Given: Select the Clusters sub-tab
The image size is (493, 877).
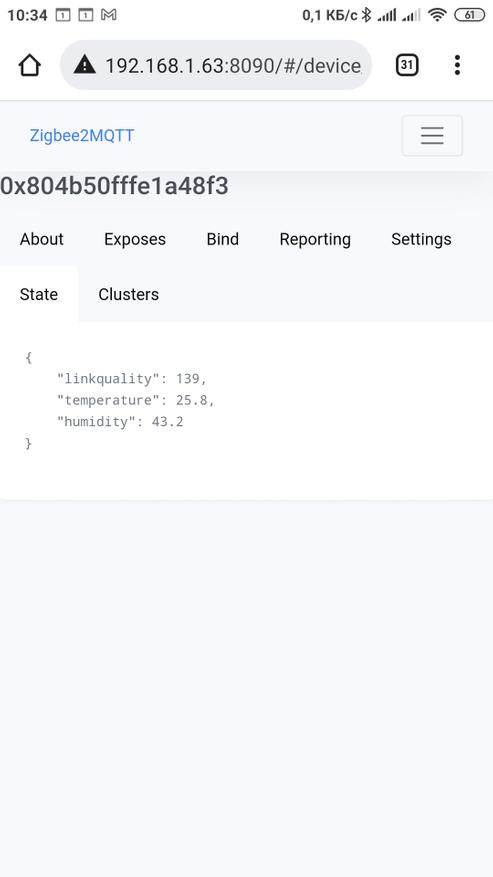Looking at the screenshot, I should point(129,294).
